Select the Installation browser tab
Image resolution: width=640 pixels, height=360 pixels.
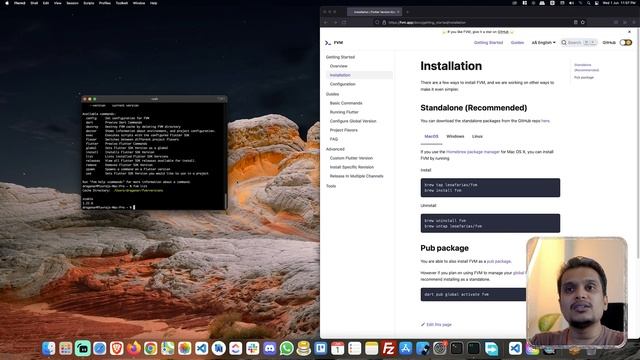tap(374, 12)
